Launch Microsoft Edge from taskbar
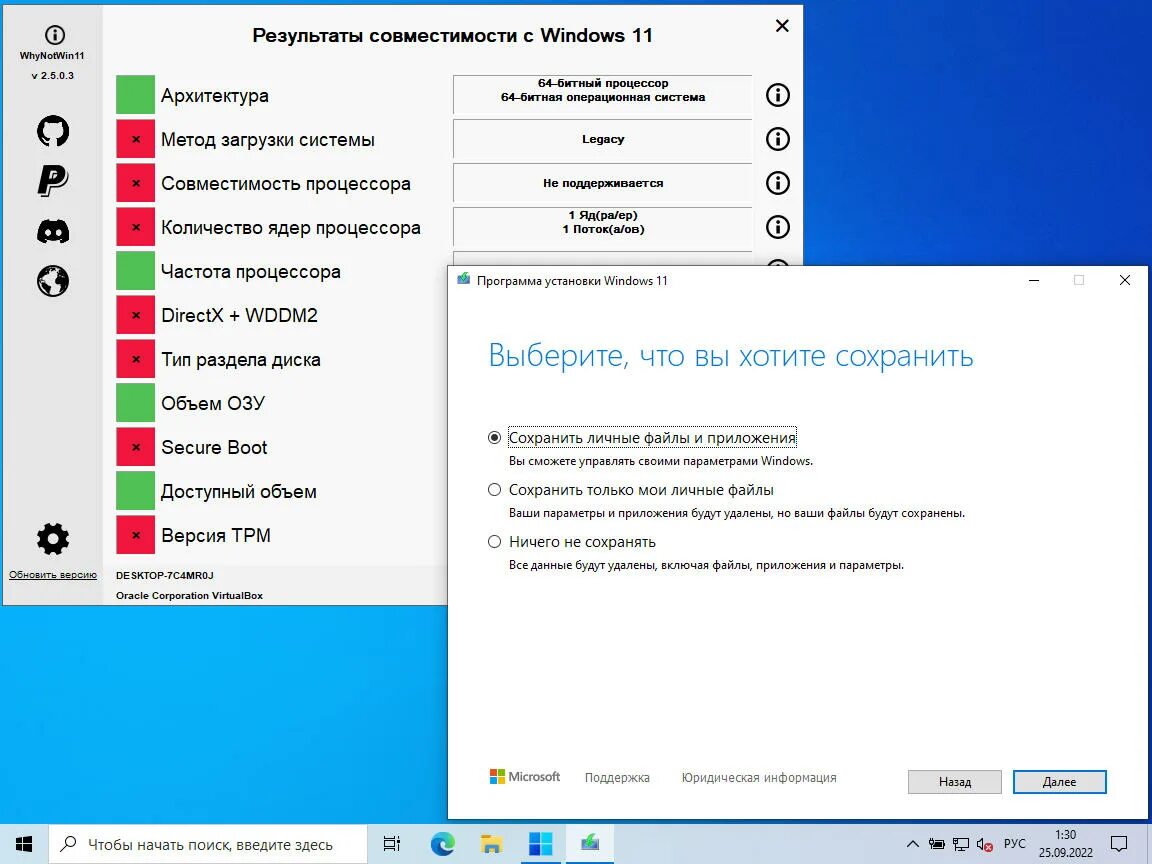This screenshot has width=1152, height=864. (x=442, y=844)
